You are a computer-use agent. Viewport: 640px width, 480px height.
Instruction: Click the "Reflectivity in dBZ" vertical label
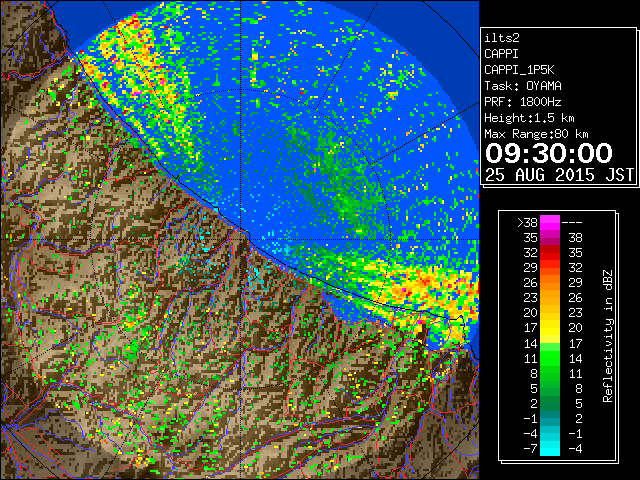coord(608,336)
